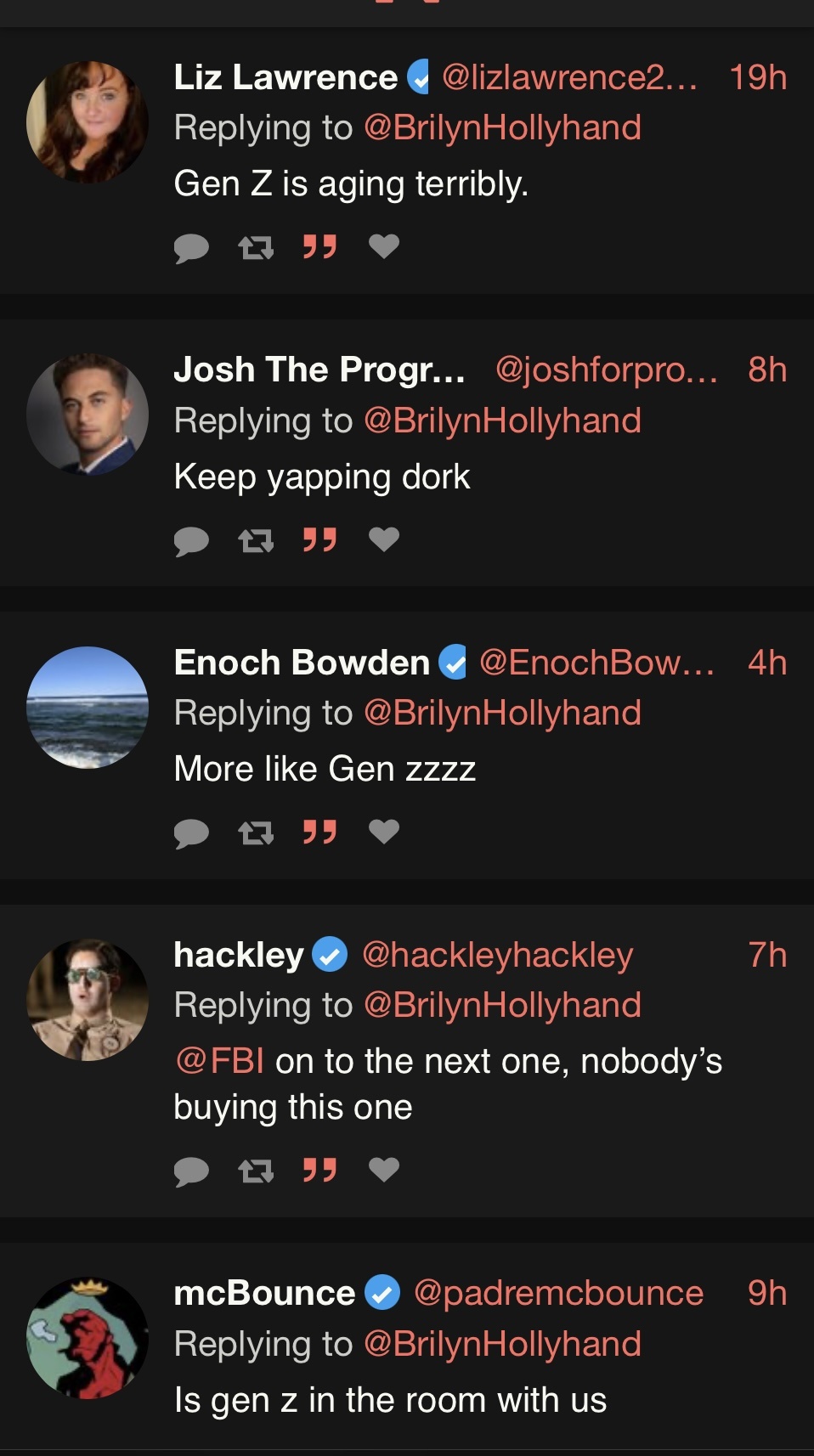This screenshot has height=1456, width=814.
Task: Like Josh's 'Keep yapping dork' tweet
Action: pyautogui.click(x=384, y=539)
